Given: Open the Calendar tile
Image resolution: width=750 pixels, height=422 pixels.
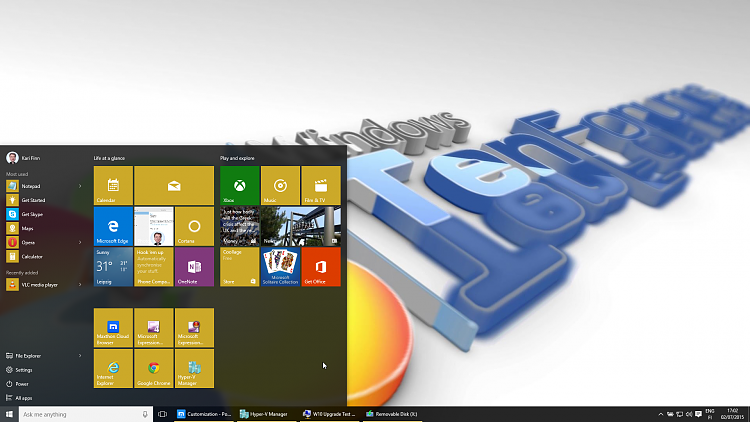Looking at the screenshot, I should tap(113, 186).
